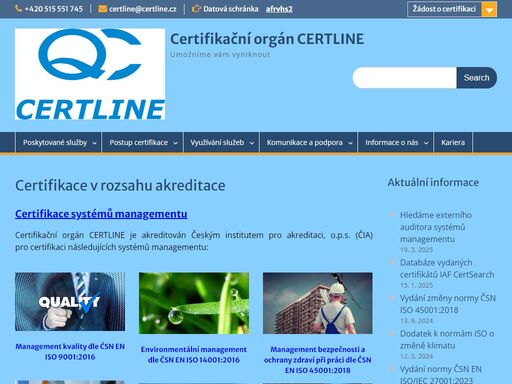The width and height of the screenshot is (512, 384).
Task: Focus the search text field
Action: [x=405, y=78]
